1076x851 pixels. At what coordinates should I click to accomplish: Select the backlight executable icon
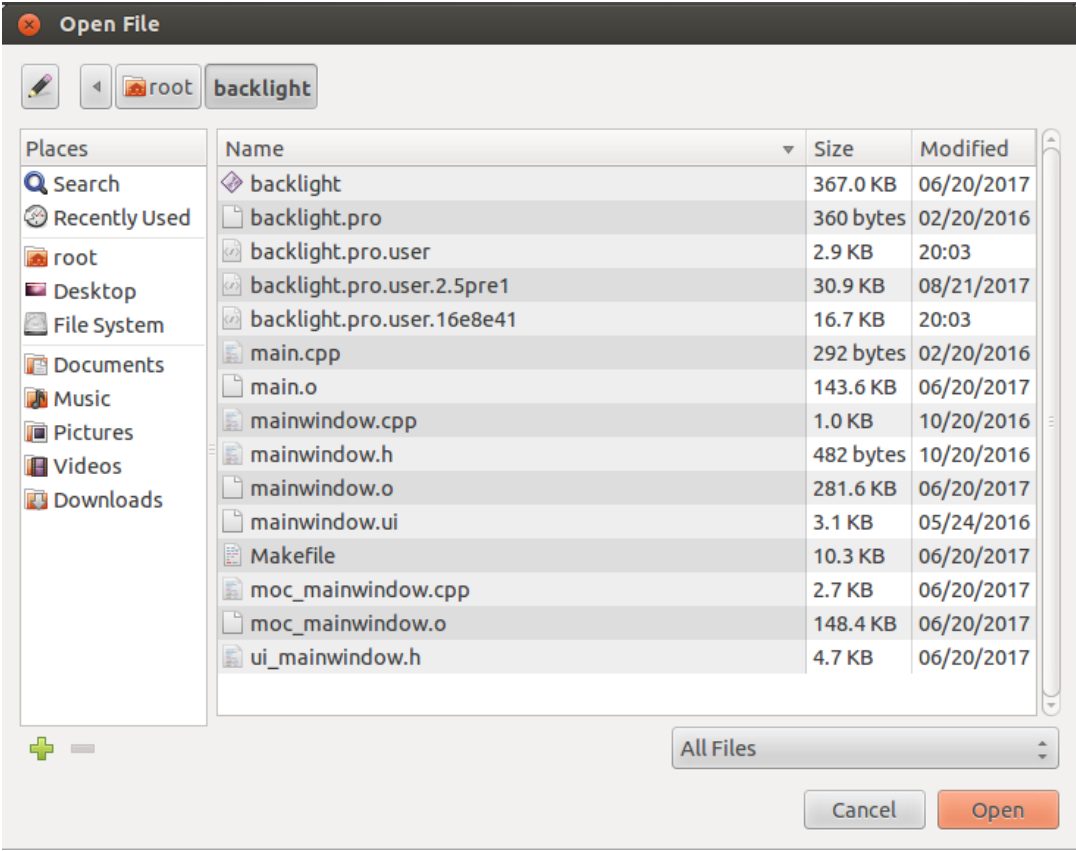[232, 183]
